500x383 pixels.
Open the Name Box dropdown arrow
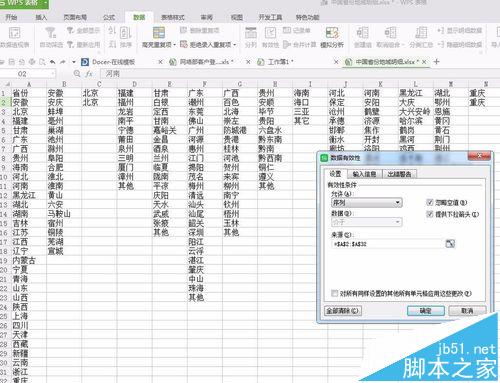click(53, 74)
